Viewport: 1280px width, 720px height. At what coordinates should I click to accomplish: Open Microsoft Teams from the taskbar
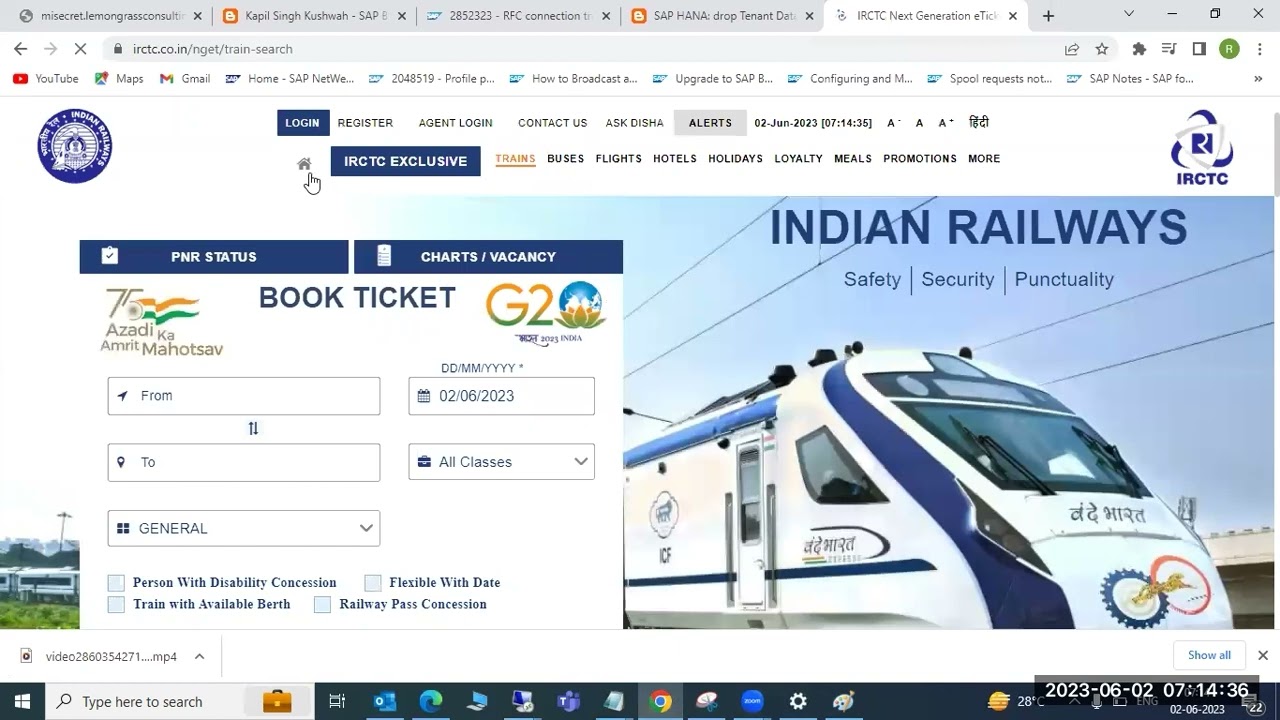pyautogui.click(x=568, y=701)
